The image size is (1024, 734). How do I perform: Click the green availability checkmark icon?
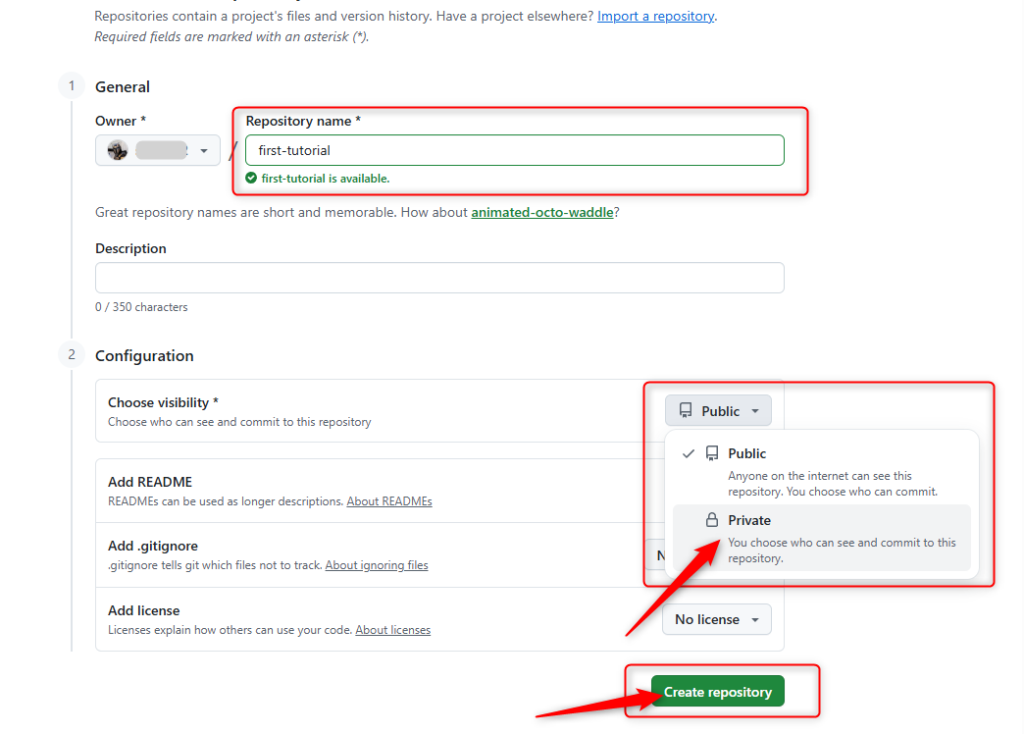[x=251, y=179]
